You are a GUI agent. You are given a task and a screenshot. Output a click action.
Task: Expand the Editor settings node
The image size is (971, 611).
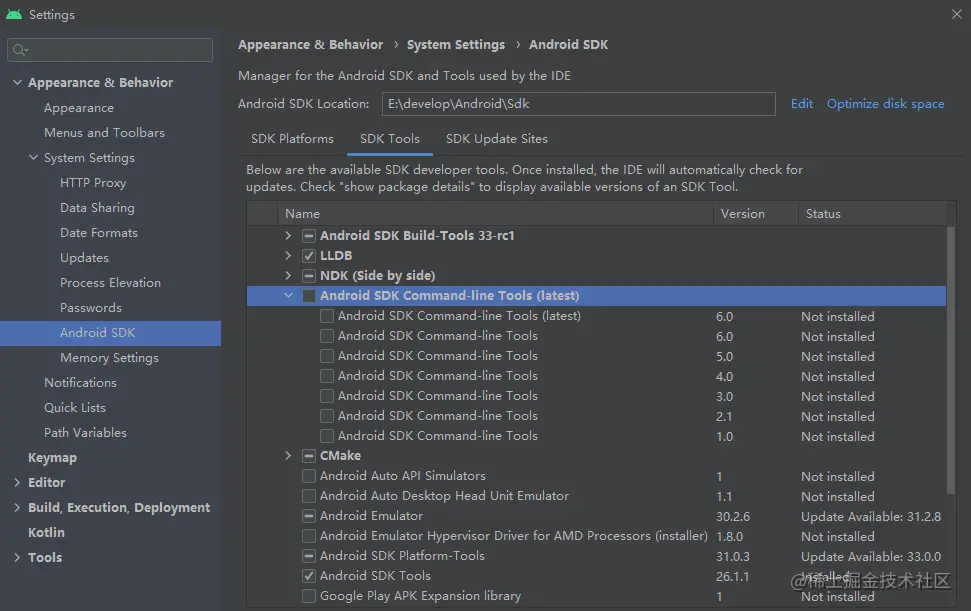(x=17, y=483)
